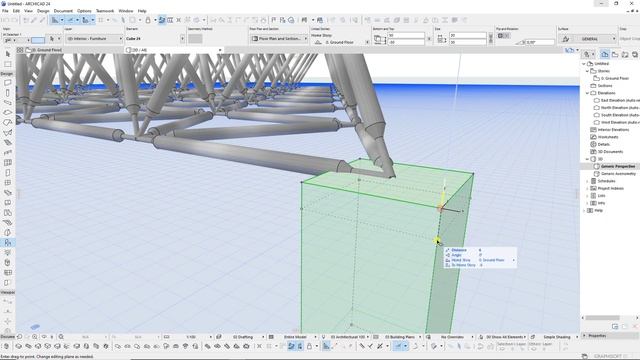Viewport: 640px width, 360px height.
Task: Open the Design menu
Action: click(43, 11)
